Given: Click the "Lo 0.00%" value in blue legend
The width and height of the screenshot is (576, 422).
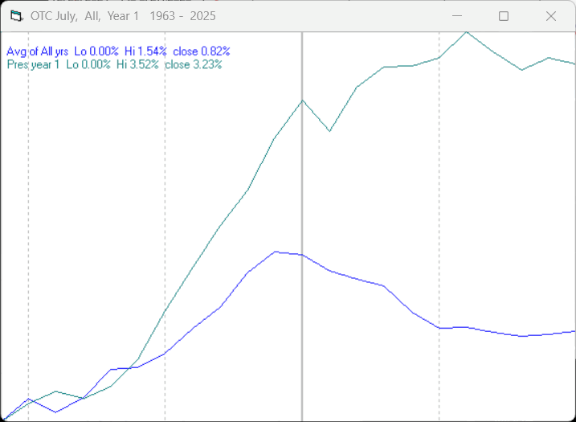Looking at the screenshot, I should point(96,51).
